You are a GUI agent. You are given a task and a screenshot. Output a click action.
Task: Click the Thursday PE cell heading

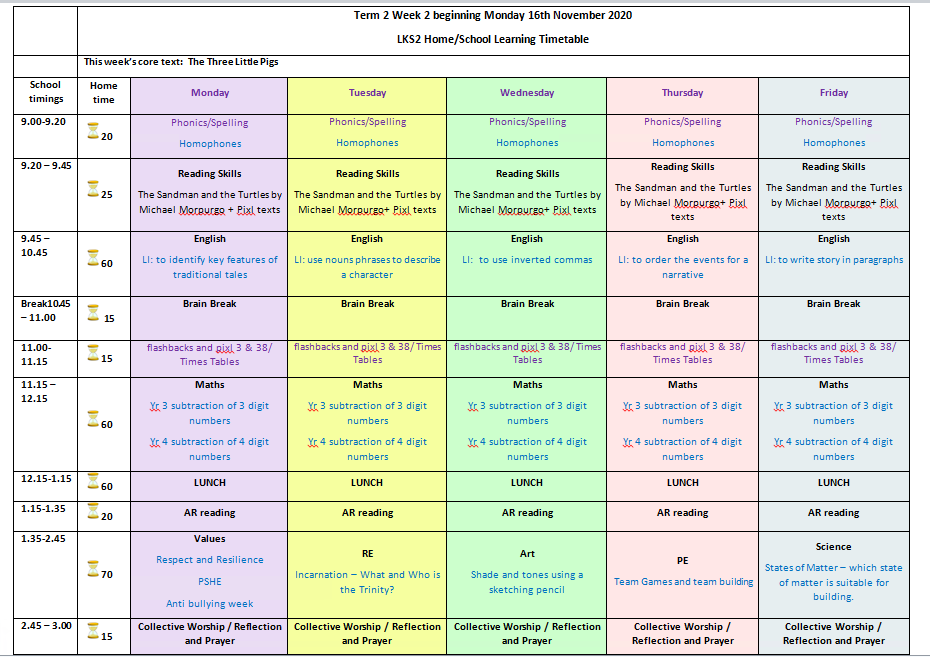click(x=682, y=561)
